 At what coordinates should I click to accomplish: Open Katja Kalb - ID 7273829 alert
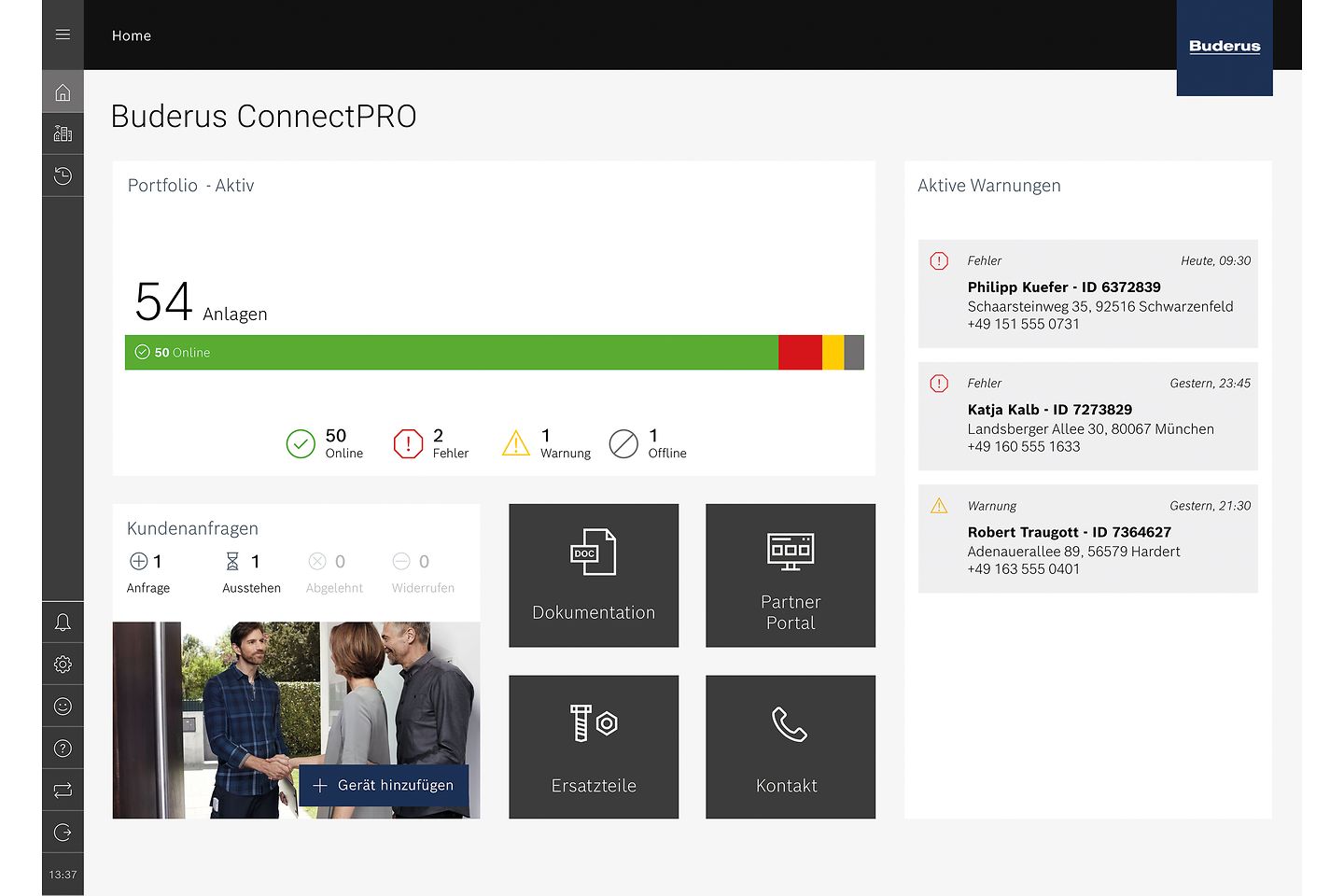pyautogui.click(x=1088, y=416)
